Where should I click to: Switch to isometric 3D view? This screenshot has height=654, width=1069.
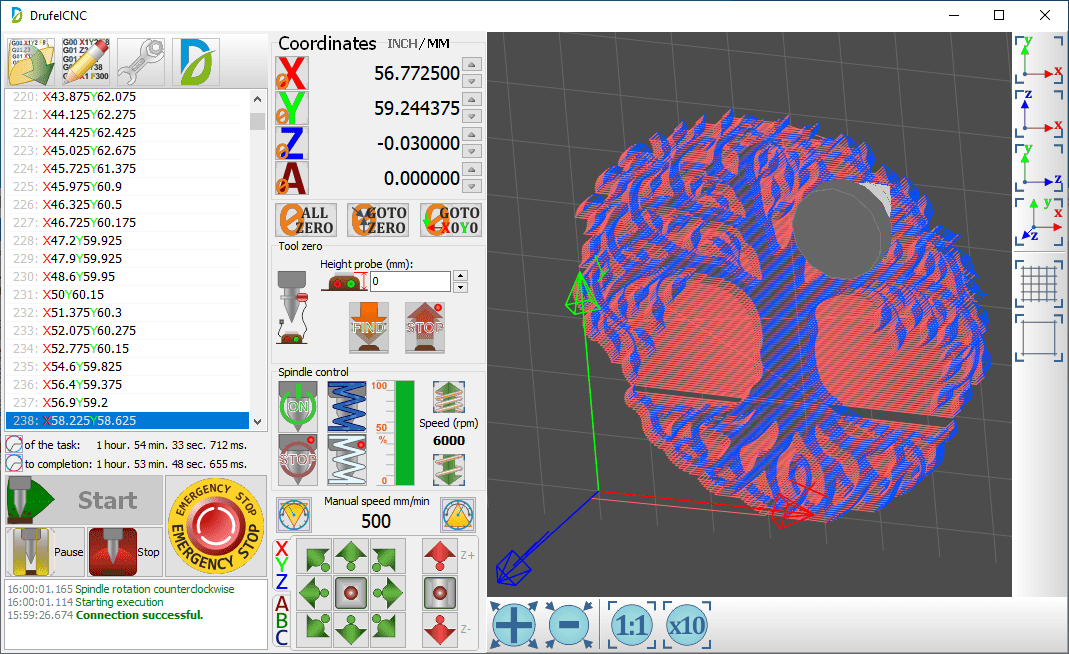[x=1039, y=221]
